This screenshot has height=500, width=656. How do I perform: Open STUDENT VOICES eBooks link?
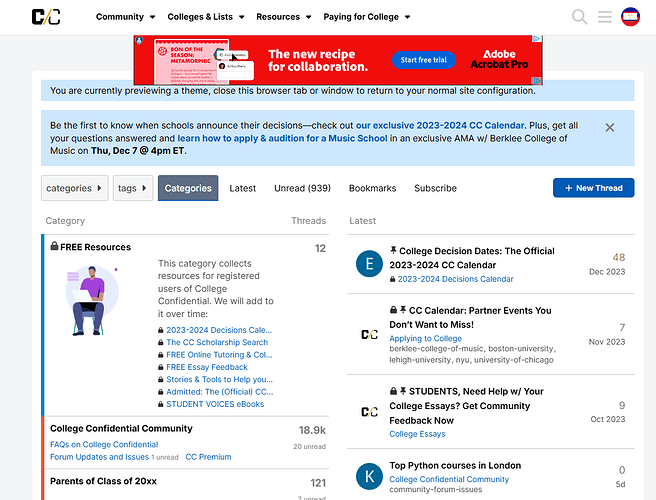[215, 404]
